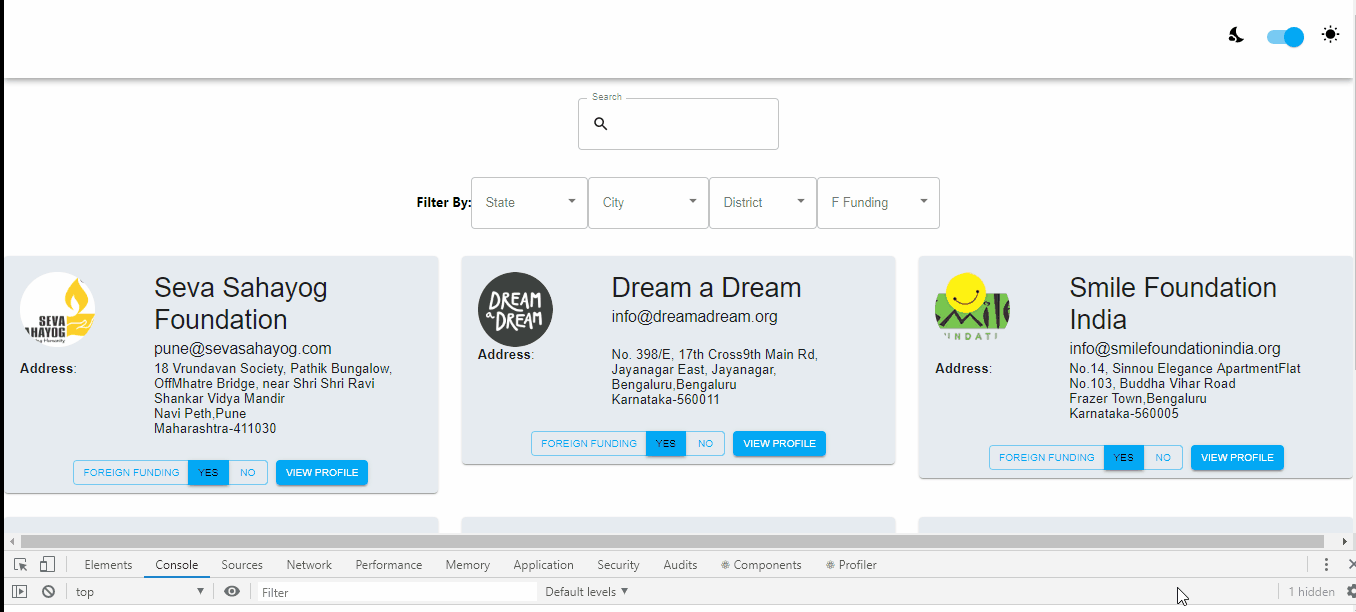Click the moon dark mode icon
The image size is (1356, 612).
(x=1237, y=36)
